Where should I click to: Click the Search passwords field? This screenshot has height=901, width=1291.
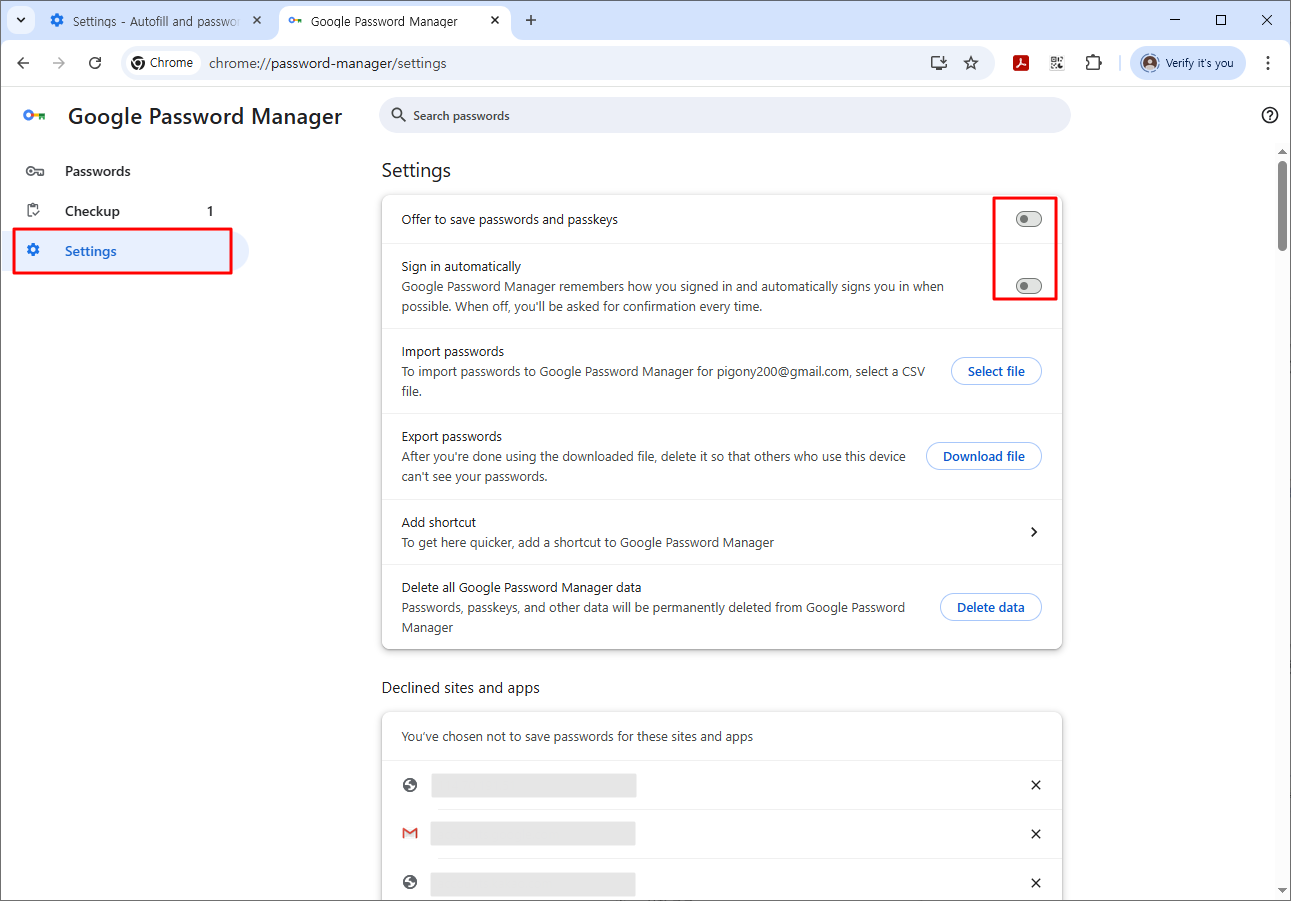pyautogui.click(x=724, y=116)
